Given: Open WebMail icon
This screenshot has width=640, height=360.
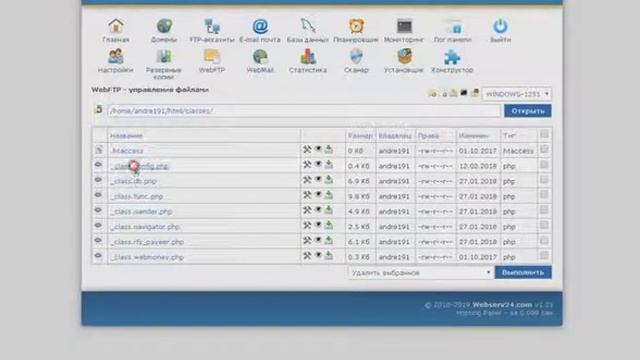Looking at the screenshot, I should 260,56.
